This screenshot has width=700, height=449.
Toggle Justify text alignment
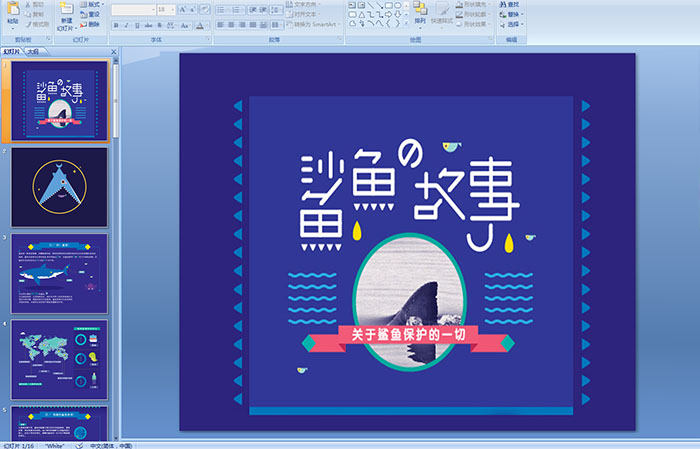[x=253, y=25]
